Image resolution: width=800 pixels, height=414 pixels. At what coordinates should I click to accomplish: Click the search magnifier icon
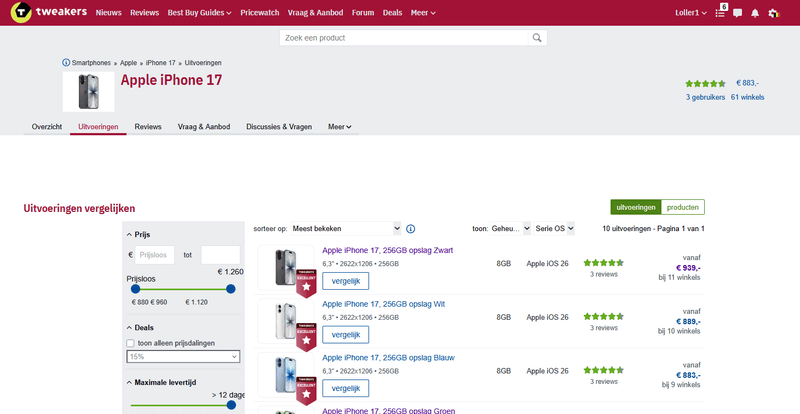coord(537,38)
